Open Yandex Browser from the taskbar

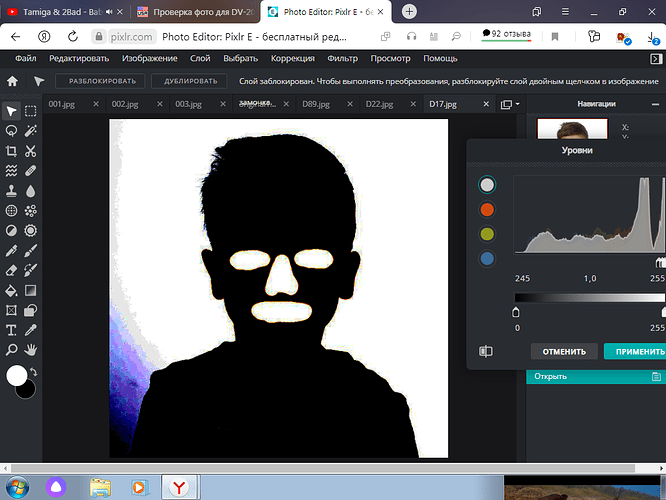coord(179,487)
